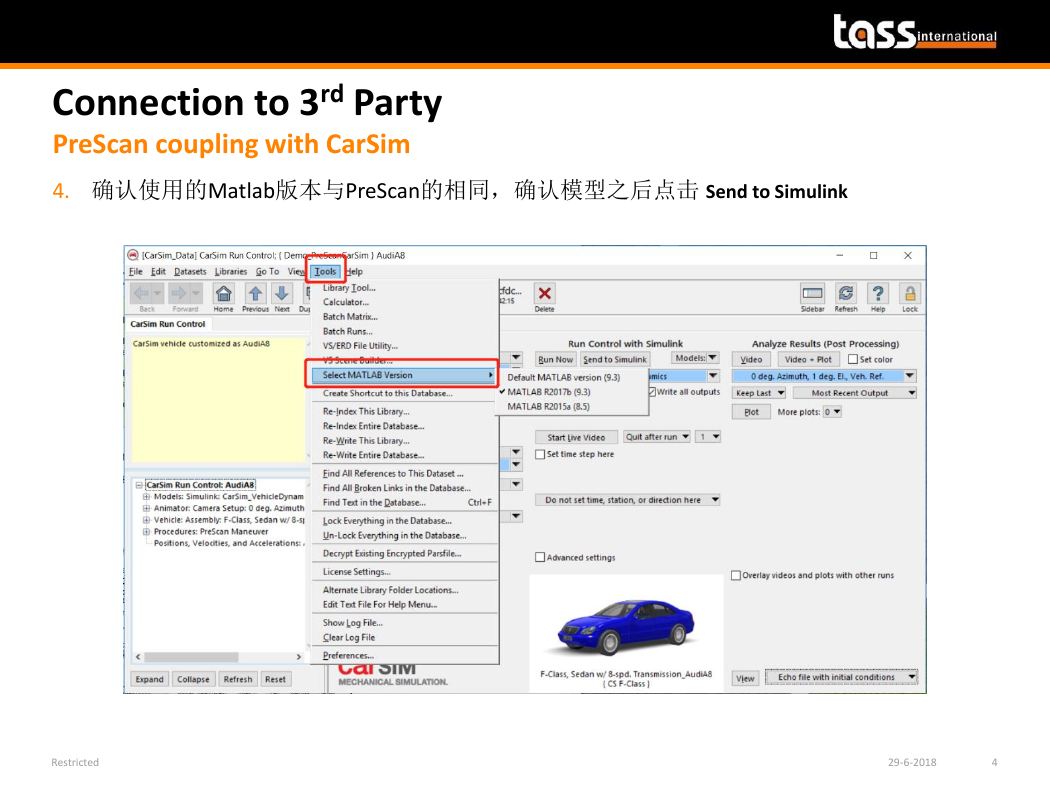Check Set time step here
Image resolution: width=1050 pixels, height=788 pixels.
540,454
